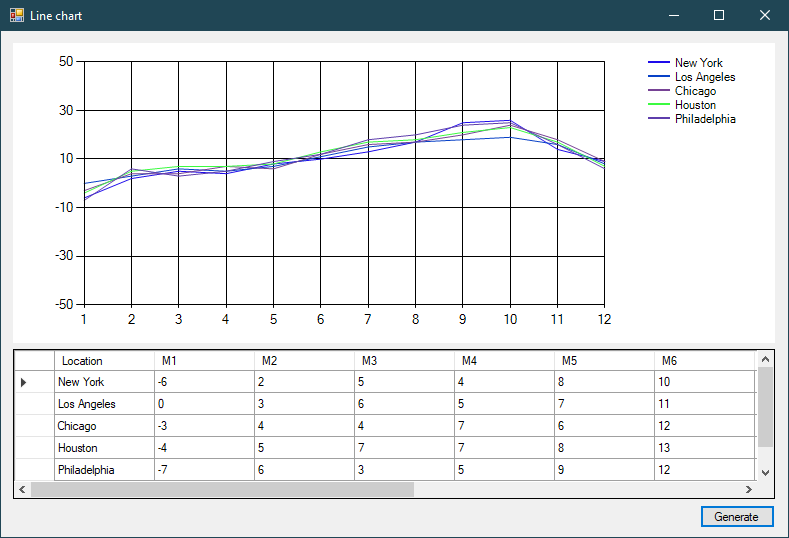Screen dimensions: 789x538
Task: Click Philadelphia's M1 cell showing -7
Action: (x=204, y=470)
